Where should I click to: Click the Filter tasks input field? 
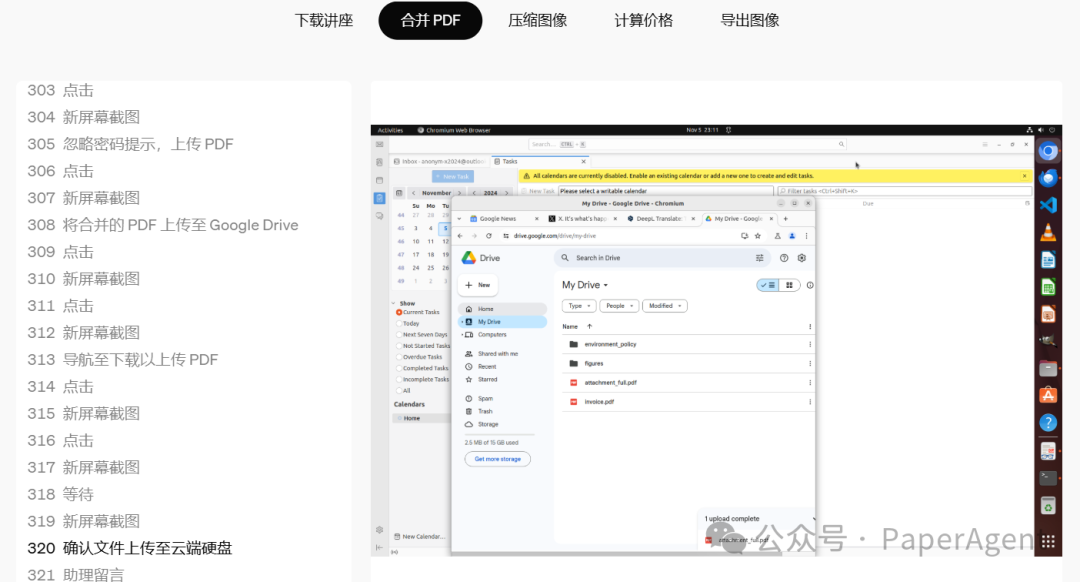click(x=820, y=190)
